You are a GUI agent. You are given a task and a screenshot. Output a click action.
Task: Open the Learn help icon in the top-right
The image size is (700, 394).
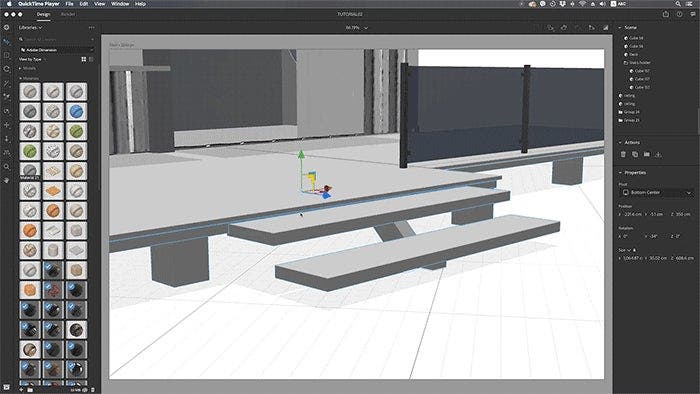coord(679,14)
